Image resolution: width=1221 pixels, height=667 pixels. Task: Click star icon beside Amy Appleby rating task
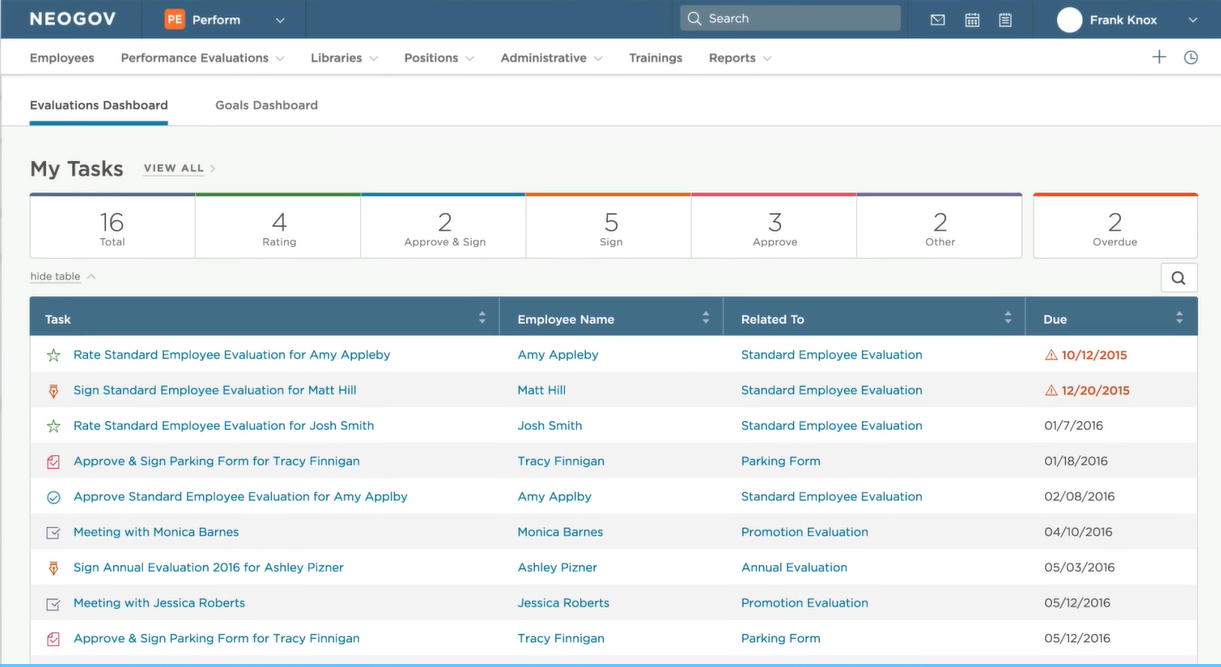[54, 355]
